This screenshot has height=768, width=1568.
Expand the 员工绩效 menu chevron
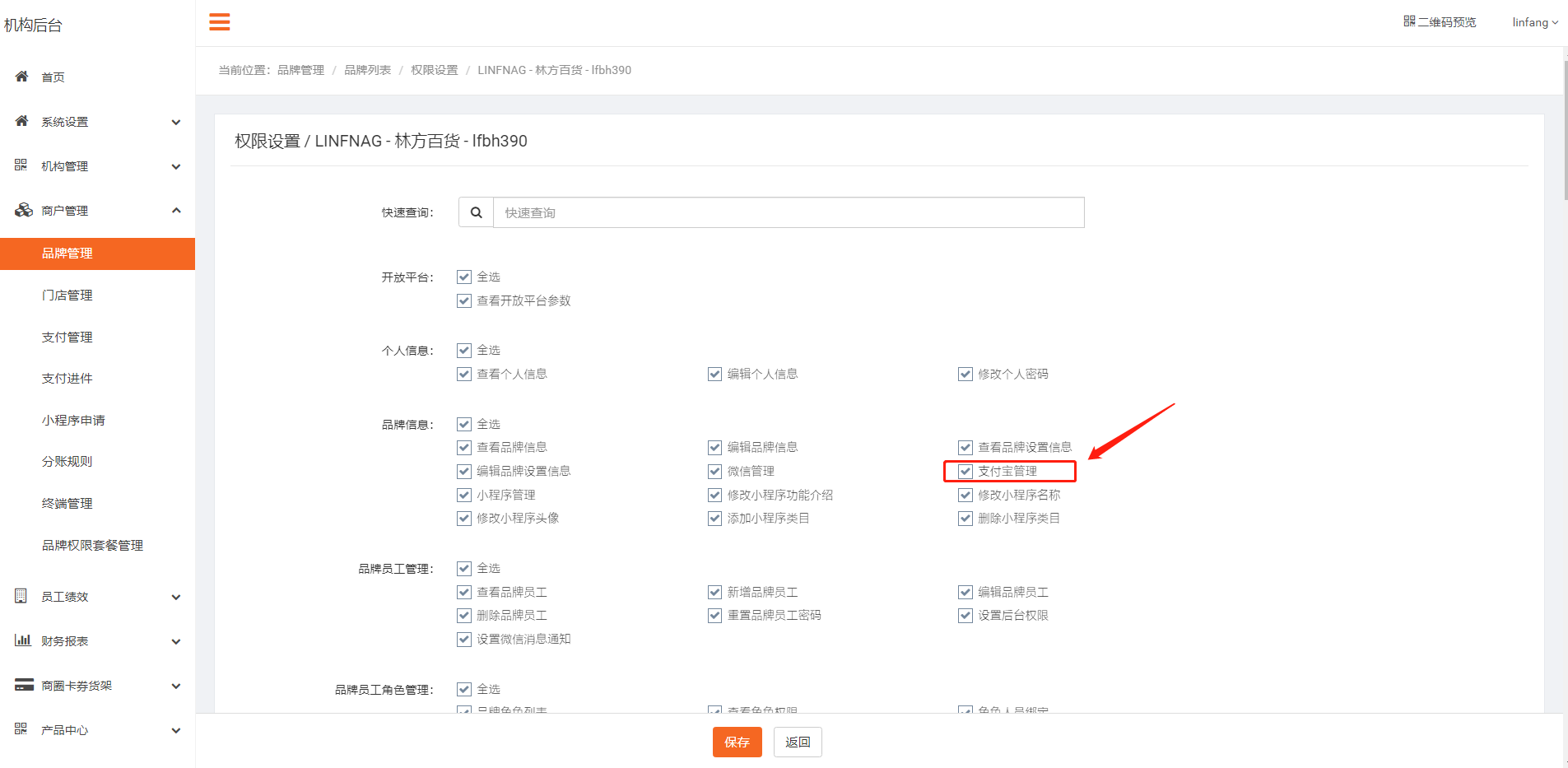pyautogui.click(x=176, y=597)
